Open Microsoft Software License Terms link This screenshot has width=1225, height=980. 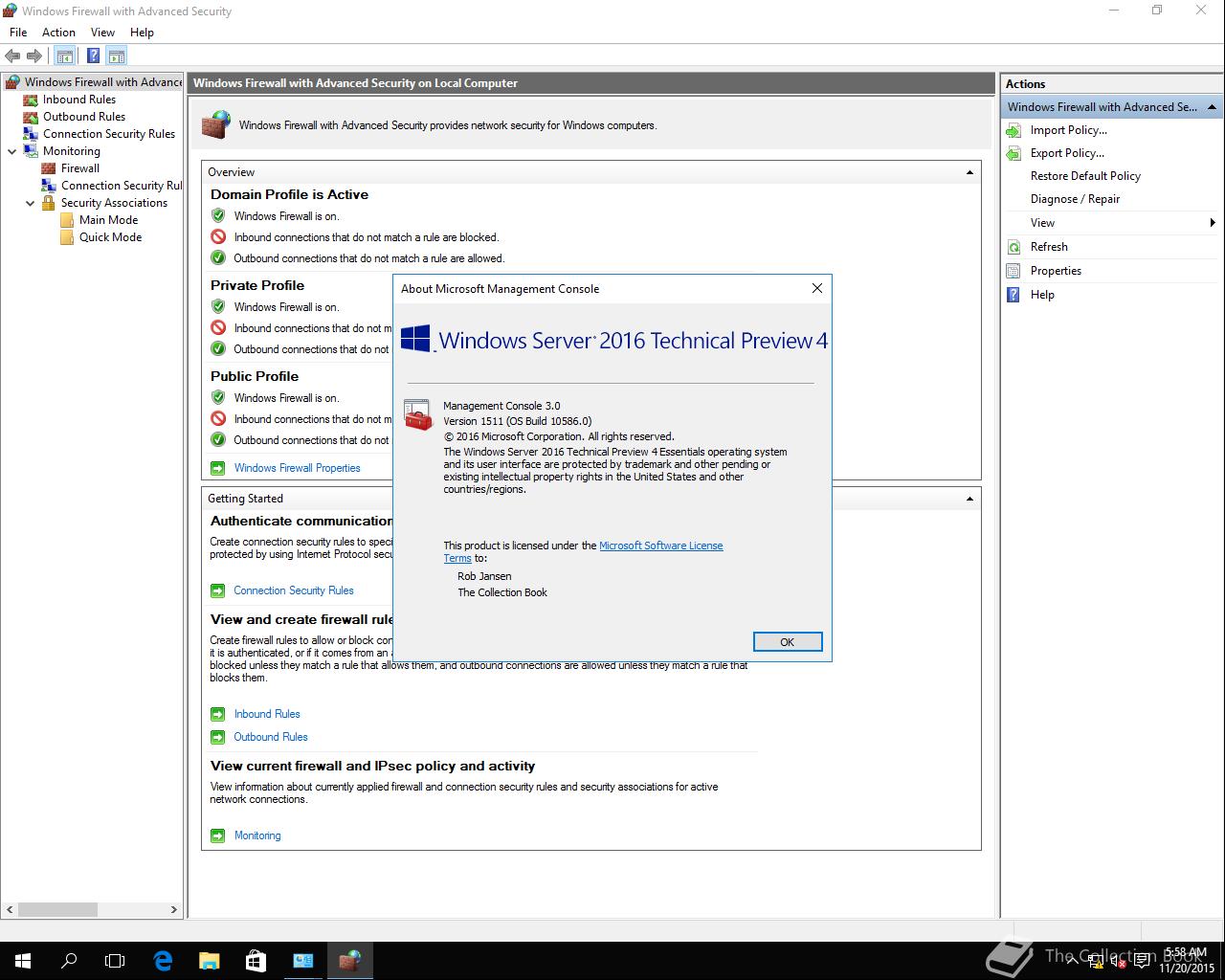click(660, 546)
